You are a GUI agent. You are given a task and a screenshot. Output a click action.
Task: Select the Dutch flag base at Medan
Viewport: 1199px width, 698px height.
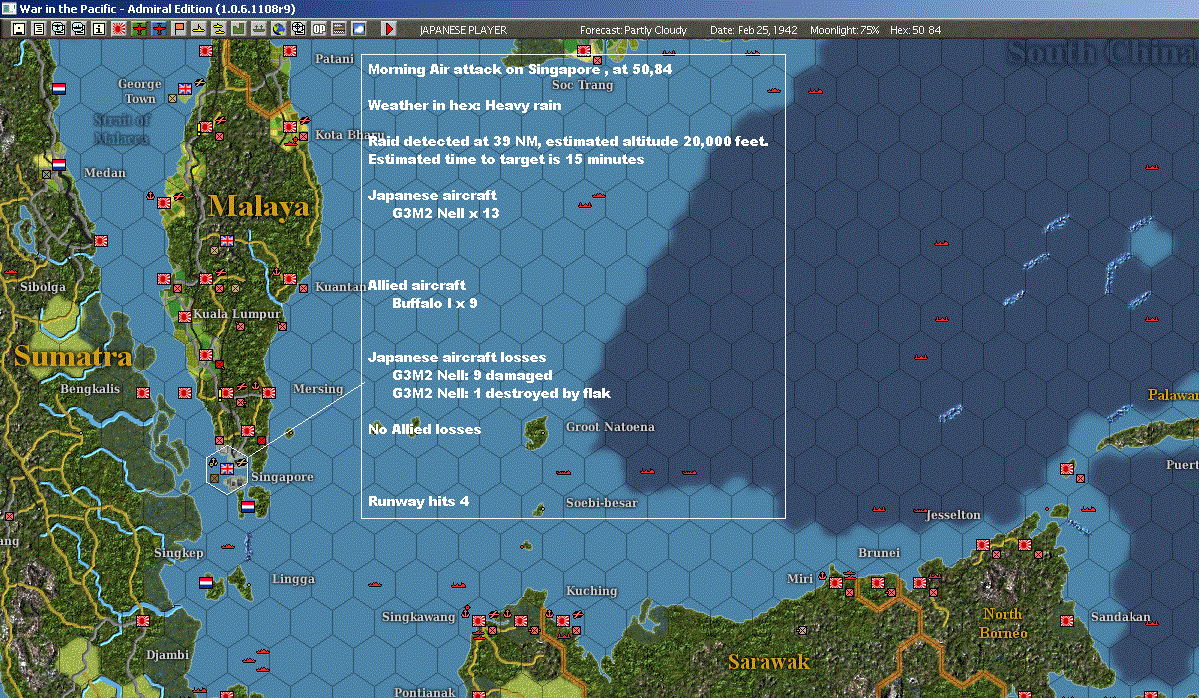click(x=59, y=164)
